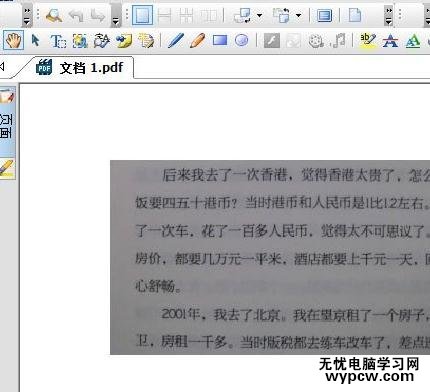
Task: Select the Select Text tool
Action: click(x=58, y=41)
